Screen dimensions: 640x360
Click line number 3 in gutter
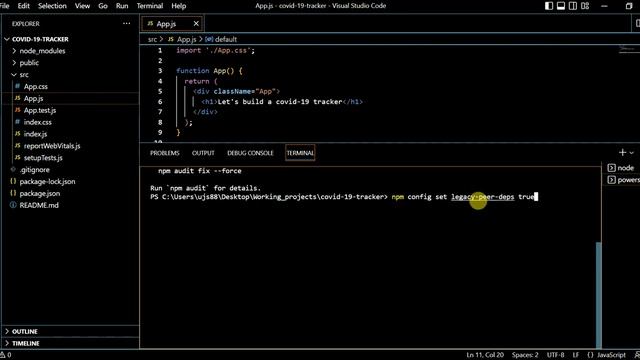160,71
